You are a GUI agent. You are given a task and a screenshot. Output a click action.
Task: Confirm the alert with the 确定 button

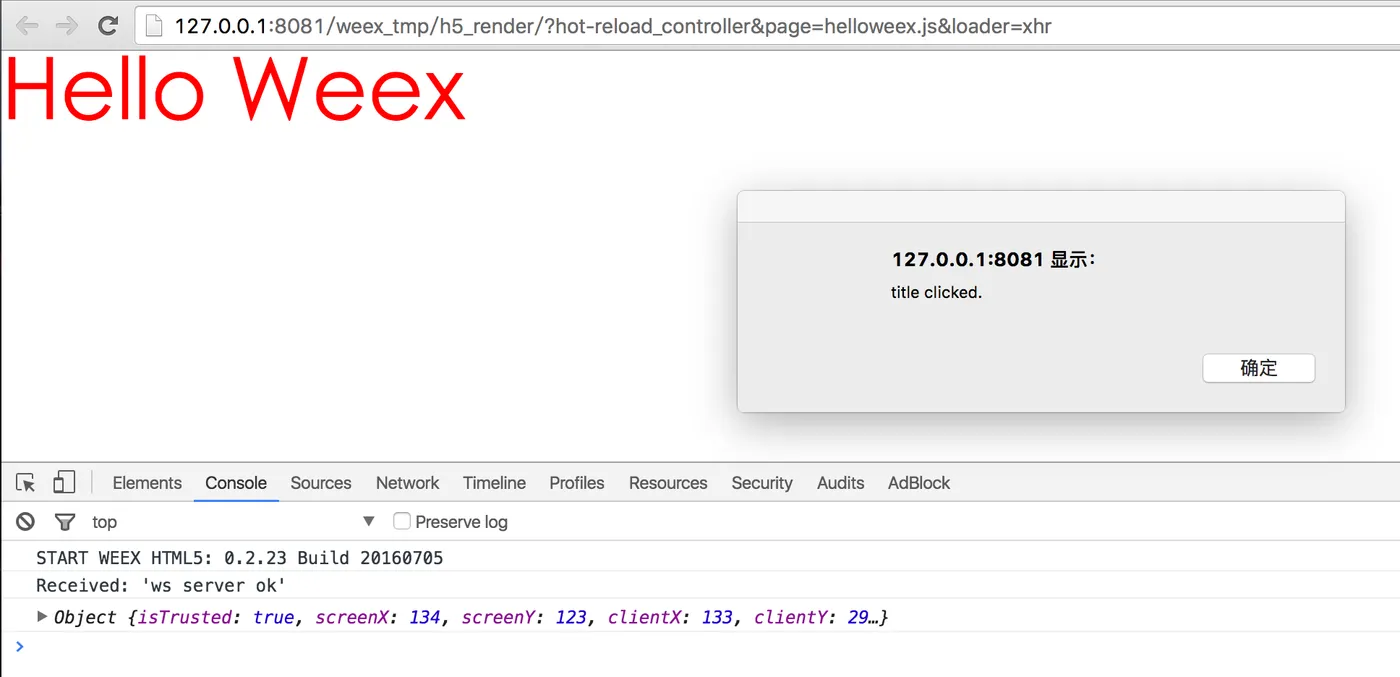[1259, 368]
